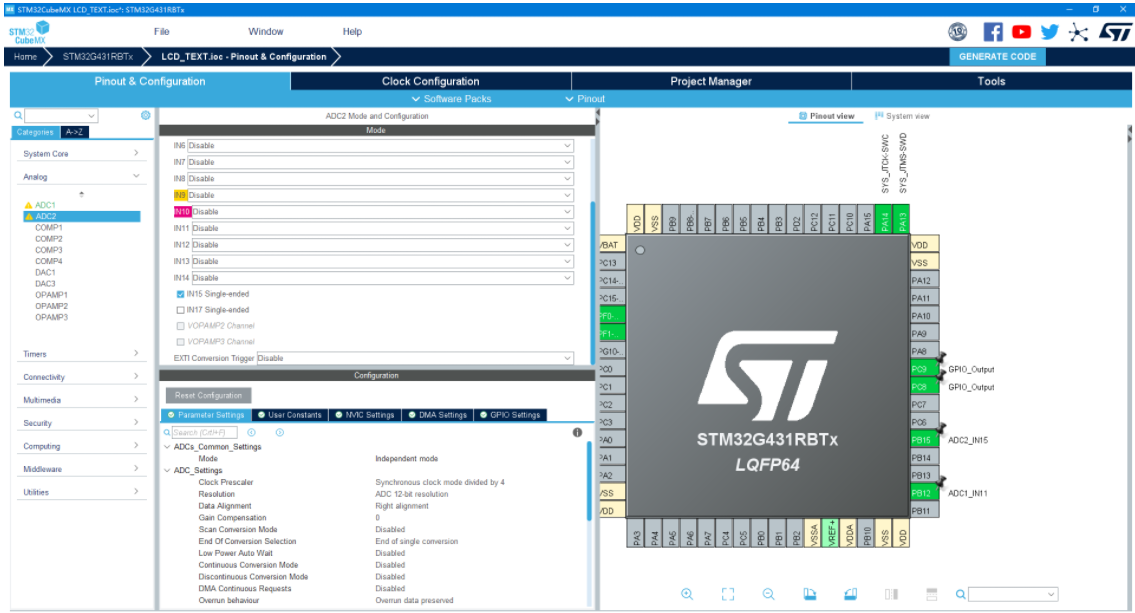
Task: Click the parameter search field
Action: click(x=204, y=432)
